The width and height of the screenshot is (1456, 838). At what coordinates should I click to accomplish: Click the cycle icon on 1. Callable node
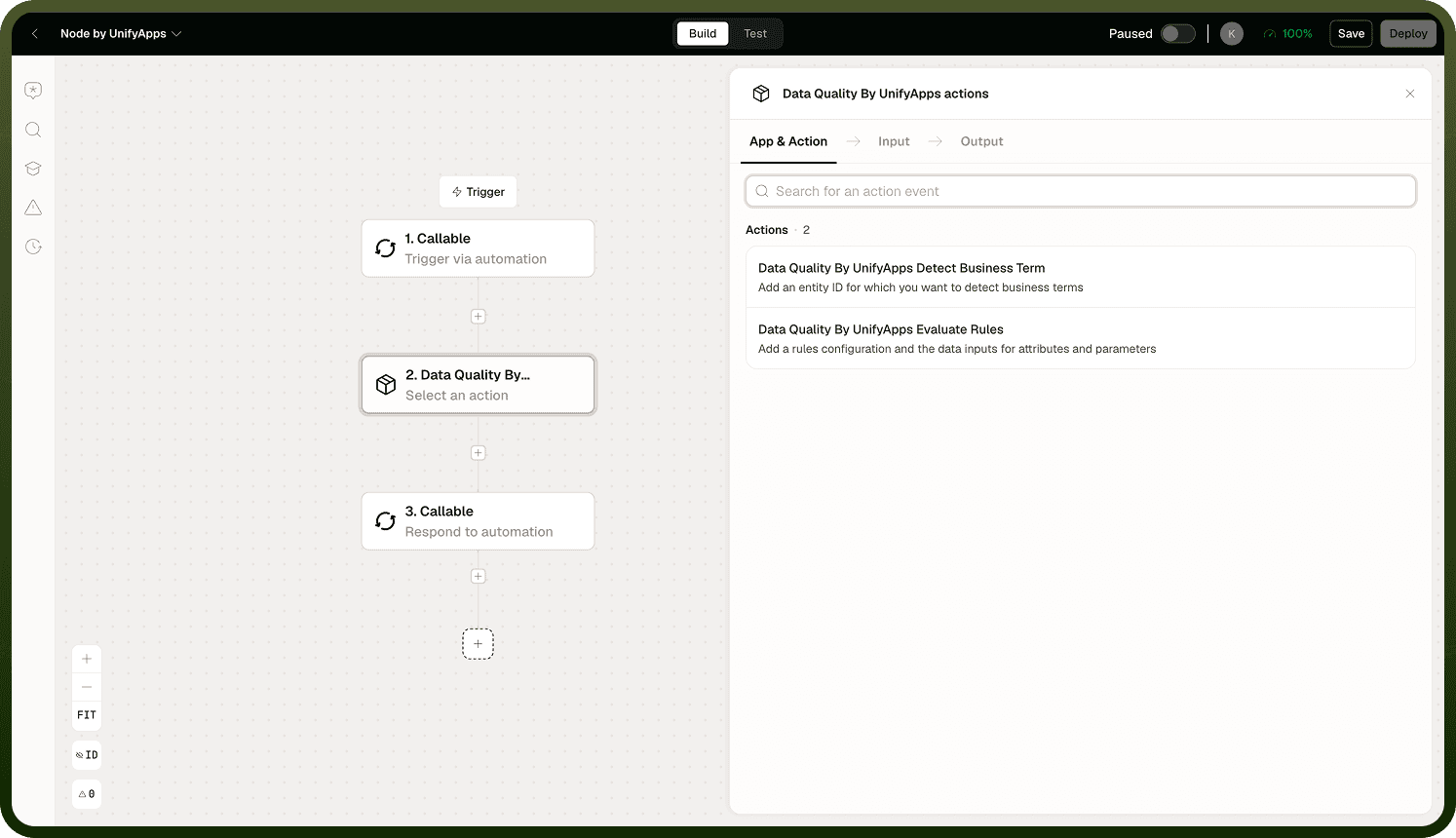(x=386, y=248)
